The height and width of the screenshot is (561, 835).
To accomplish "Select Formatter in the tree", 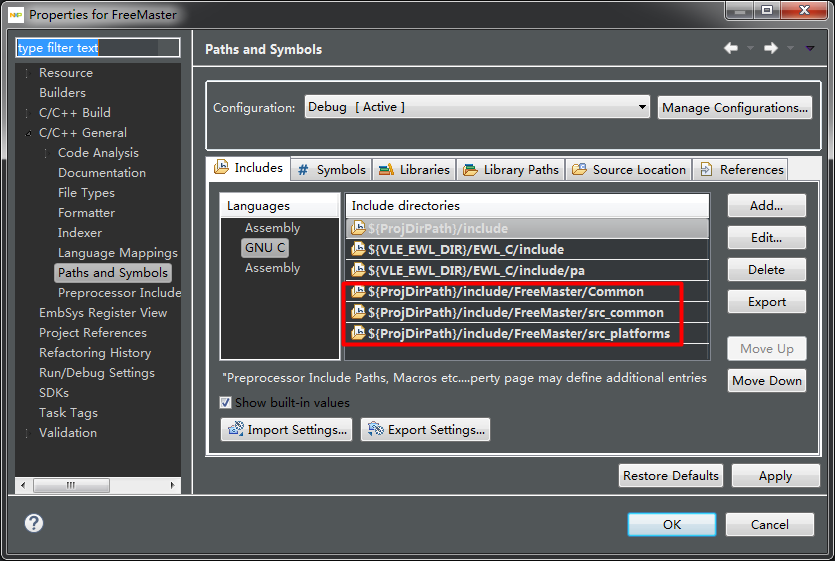I will click(x=86, y=213).
